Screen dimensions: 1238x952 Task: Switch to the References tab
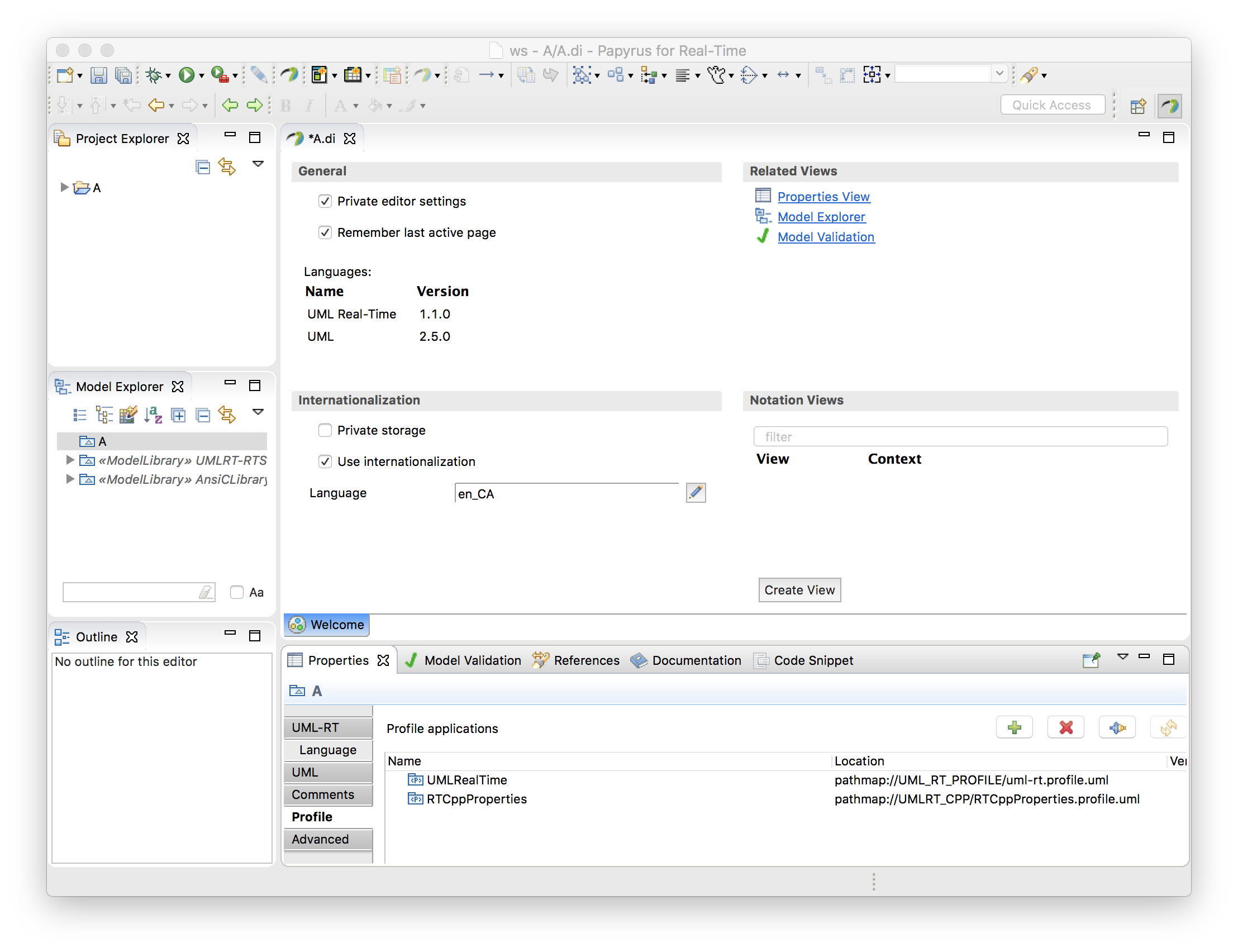click(575, 660)
